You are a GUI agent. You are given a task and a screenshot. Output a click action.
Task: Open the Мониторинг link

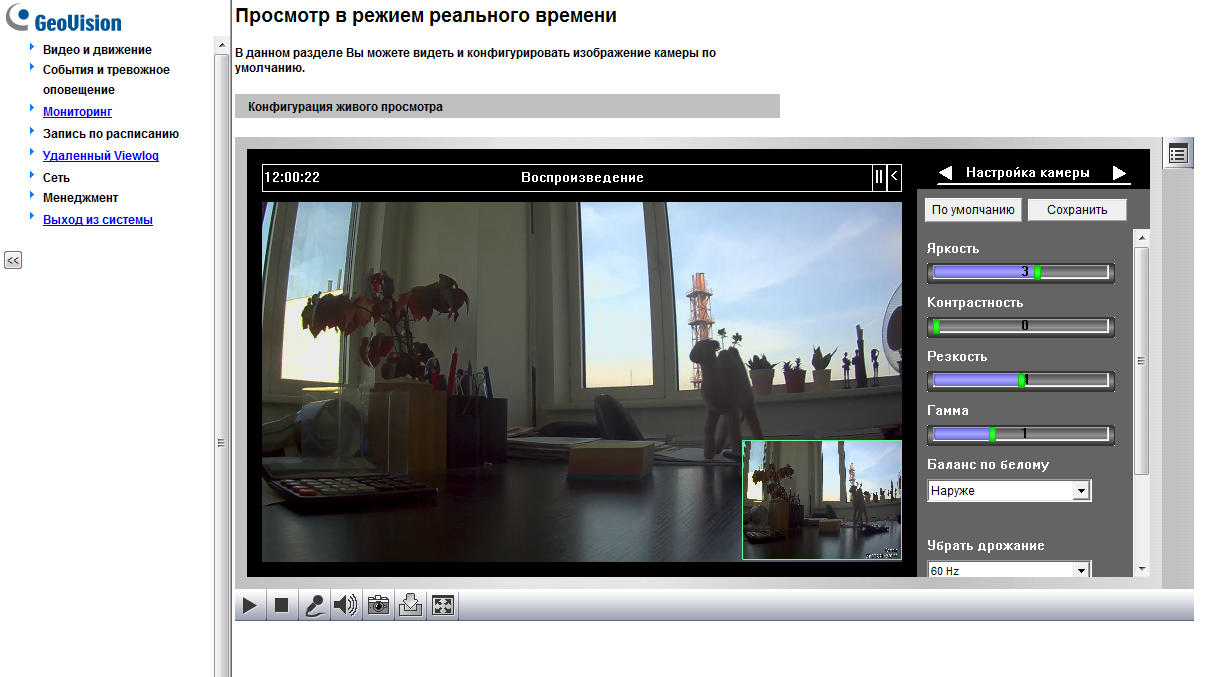click(x=77, y=112)
